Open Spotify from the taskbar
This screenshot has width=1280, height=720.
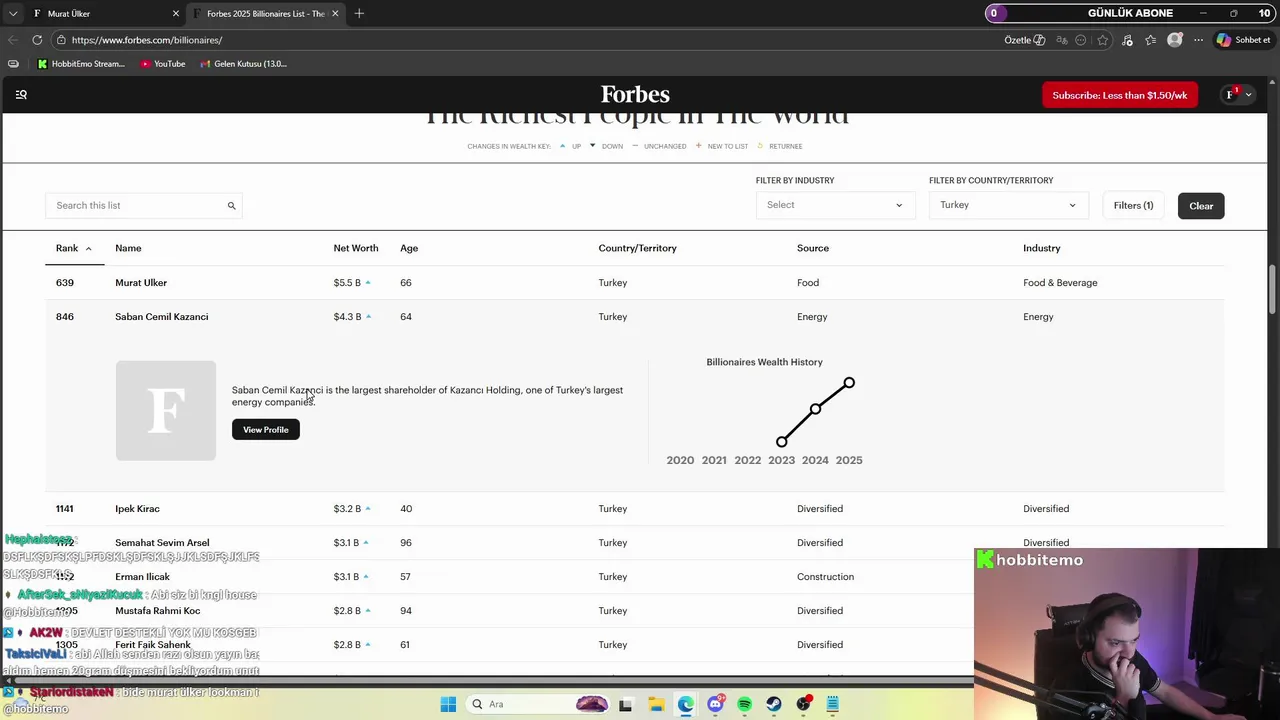[x=744, y=704]
